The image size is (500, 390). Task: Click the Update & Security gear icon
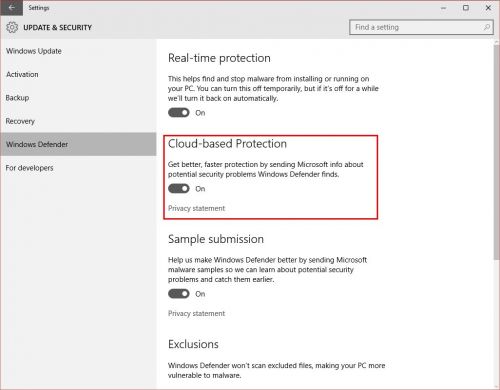coord(12,27)
